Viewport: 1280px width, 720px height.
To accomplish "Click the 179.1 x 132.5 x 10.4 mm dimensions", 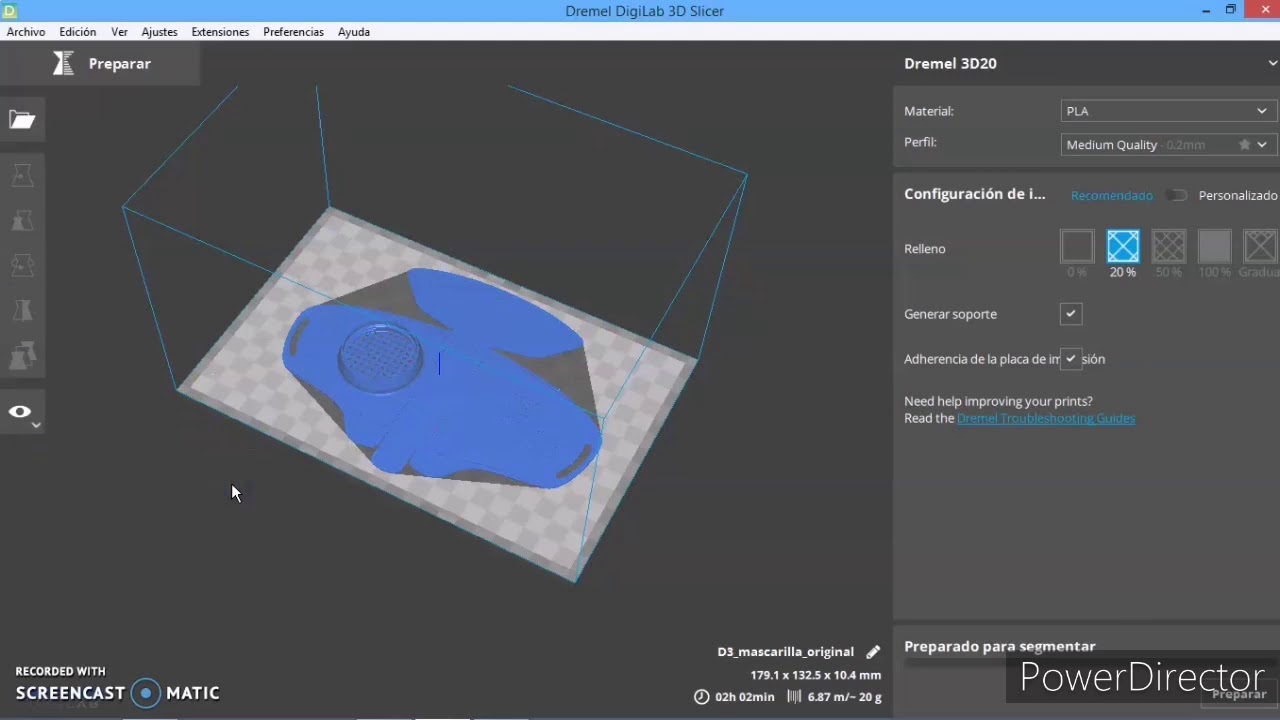I will click(x=815, y=675).
